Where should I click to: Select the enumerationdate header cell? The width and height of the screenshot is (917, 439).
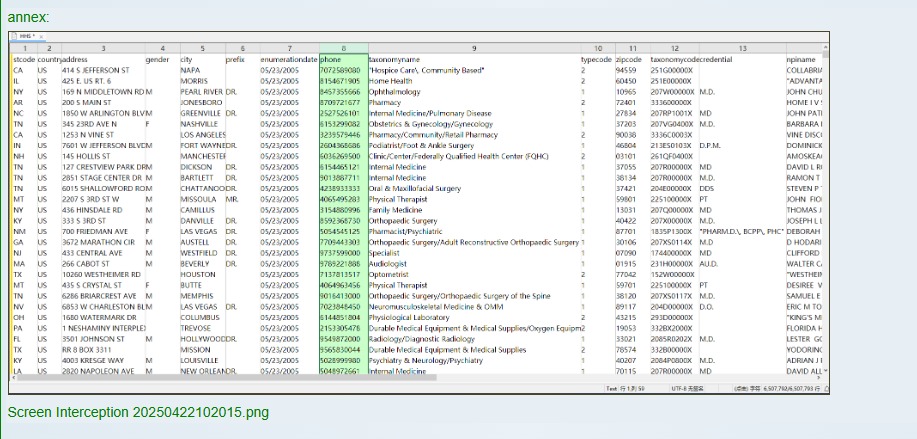point(289,60)
